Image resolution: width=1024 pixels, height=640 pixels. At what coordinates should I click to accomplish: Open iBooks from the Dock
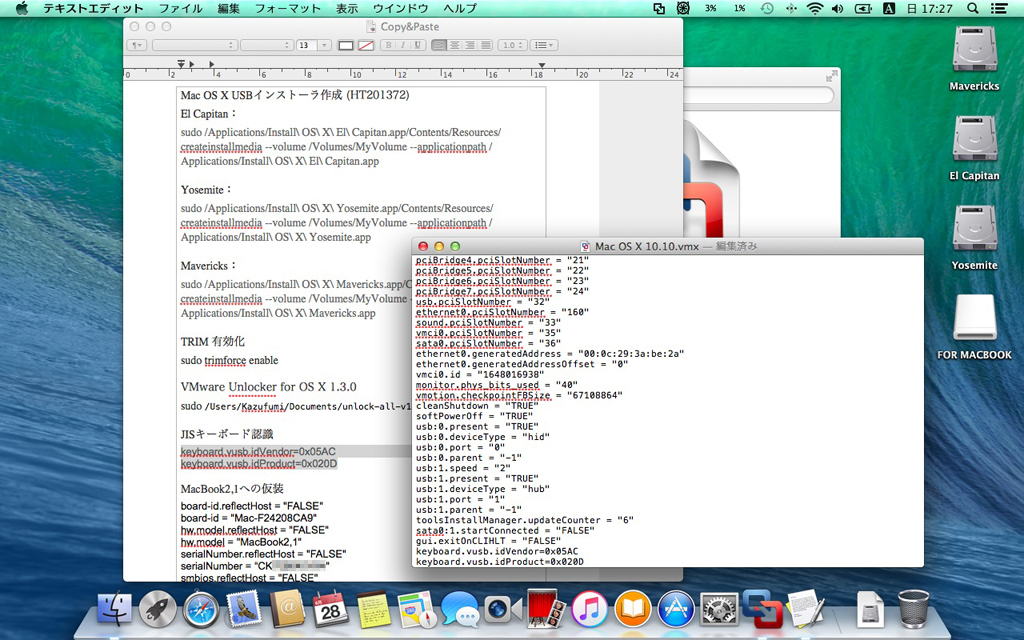[632, 609]
